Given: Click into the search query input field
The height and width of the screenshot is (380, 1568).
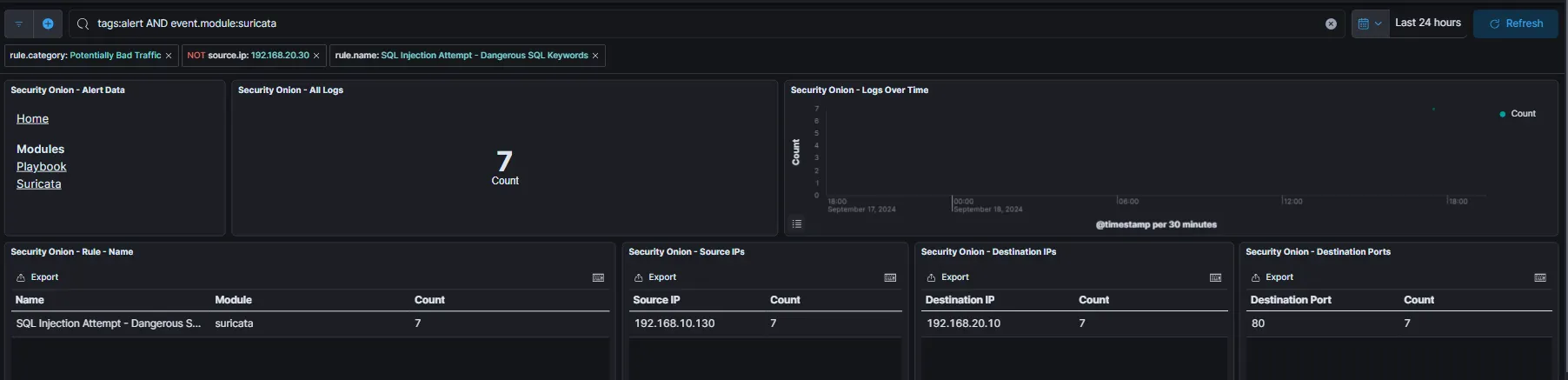Looking at the screenshot, I should pyautogui.click(x=695, y=24).
